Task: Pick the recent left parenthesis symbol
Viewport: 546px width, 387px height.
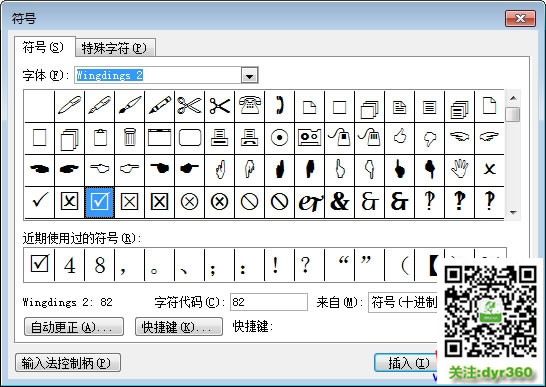Action: 399,265
